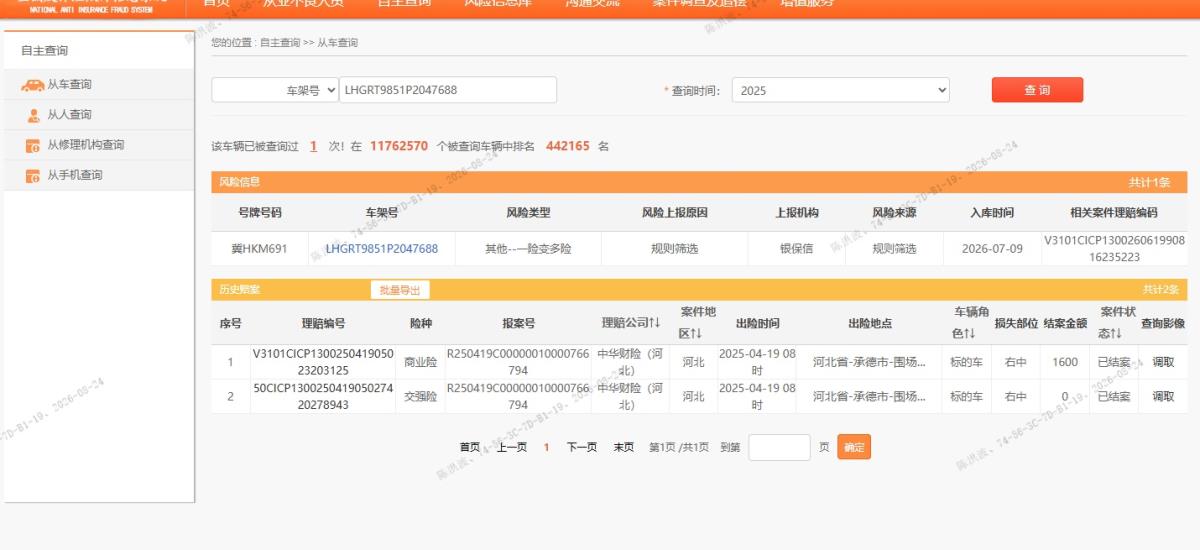This screenshot has height=550, width=1200.
Task: Click 调取 for the 交强险 row
Action: coord(1163,396)
